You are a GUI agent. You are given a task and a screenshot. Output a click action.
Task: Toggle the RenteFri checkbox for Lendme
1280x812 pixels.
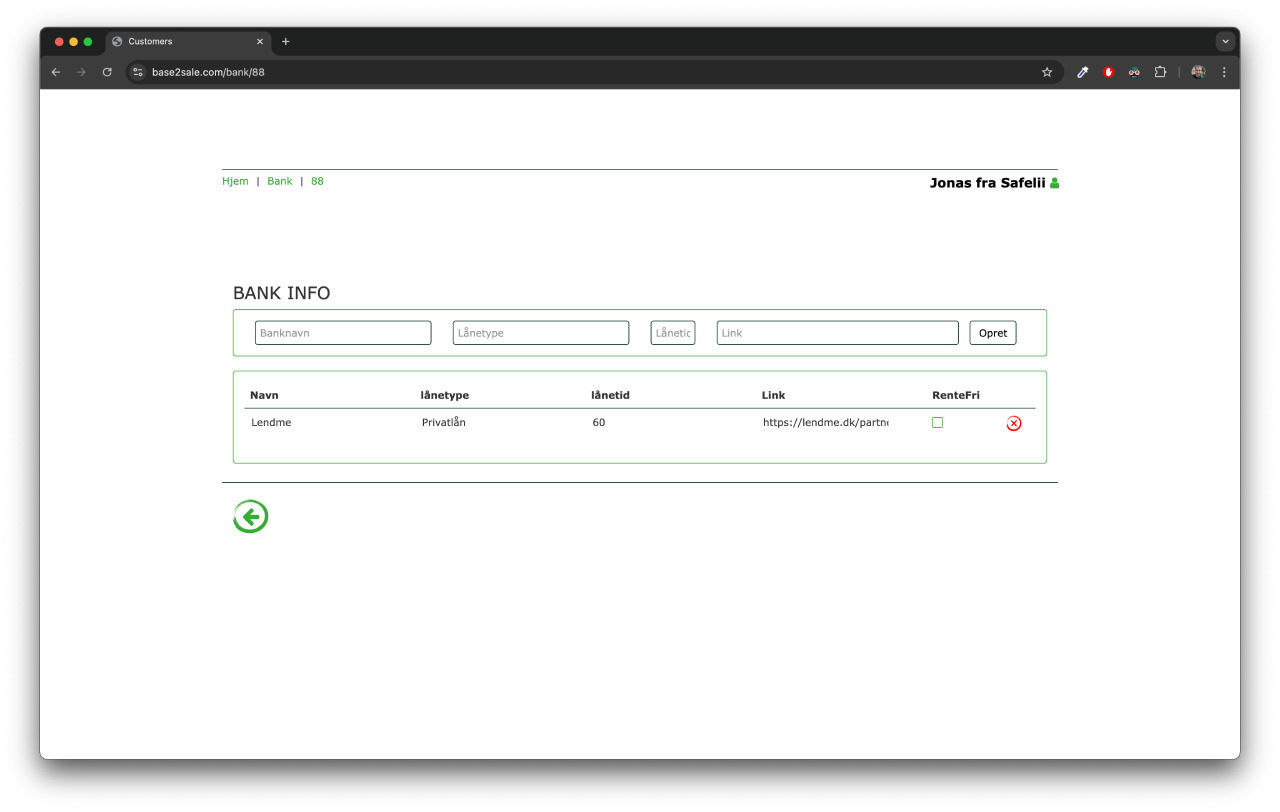pos(937,423)
